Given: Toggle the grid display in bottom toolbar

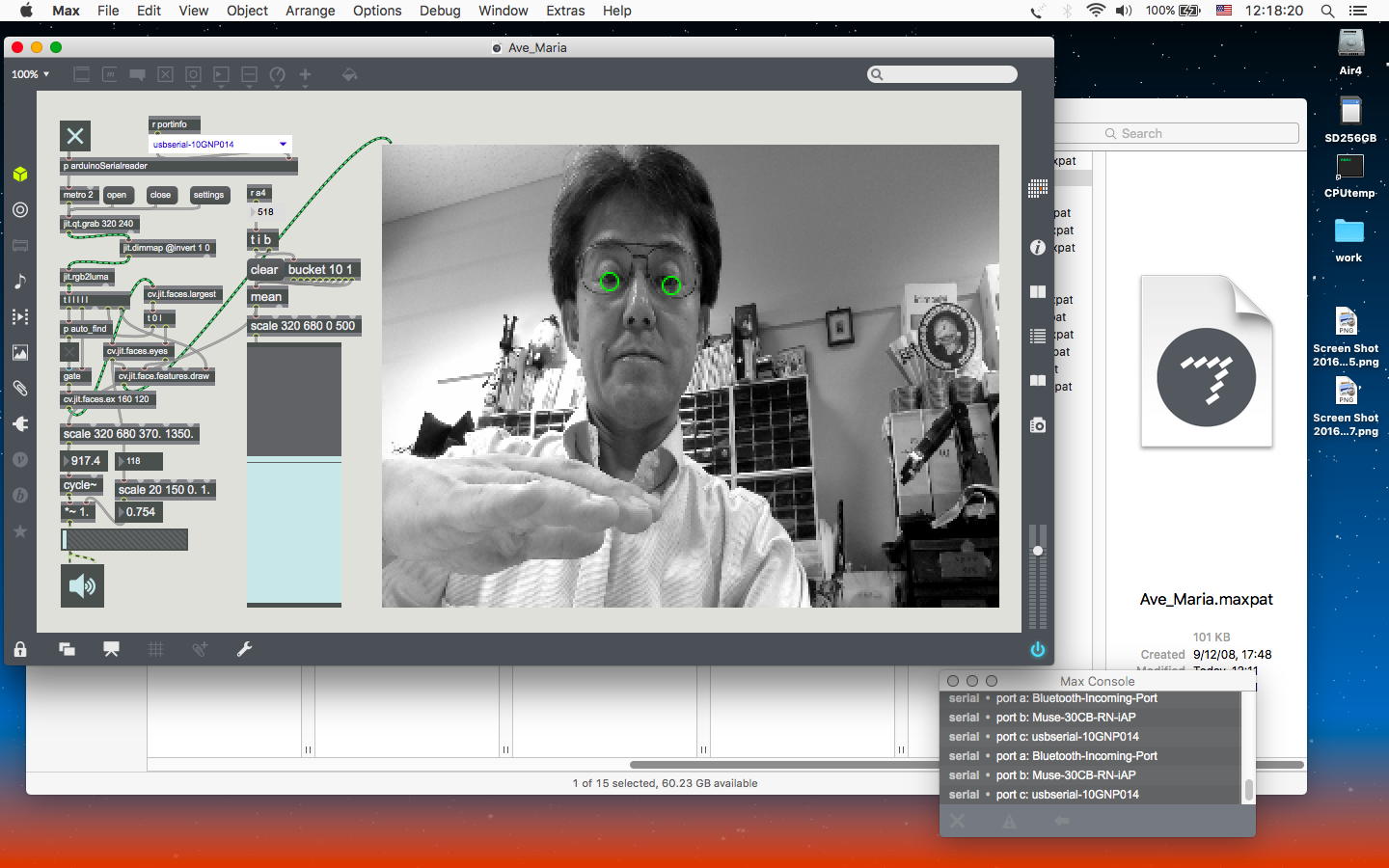Looking at the screenshot, I should [x=155, y=649].
